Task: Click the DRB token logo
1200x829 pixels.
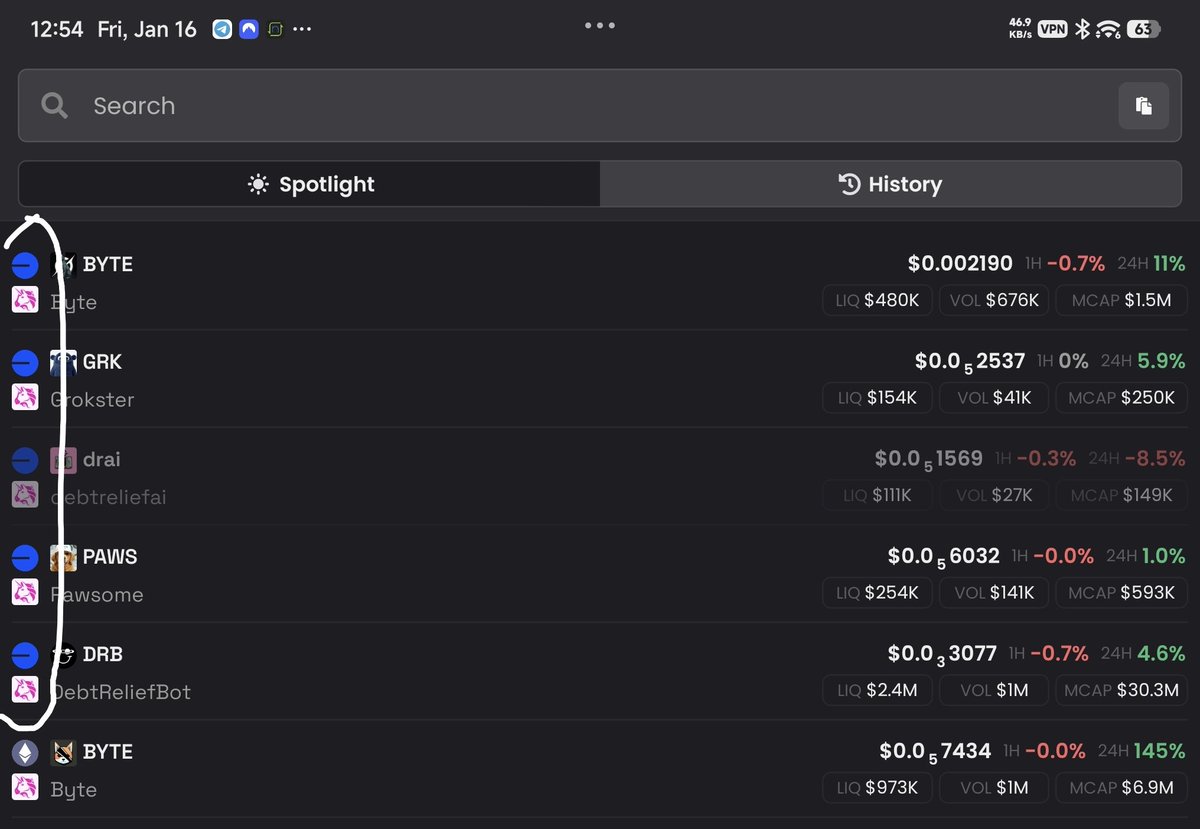Action: tap(63, 655)
